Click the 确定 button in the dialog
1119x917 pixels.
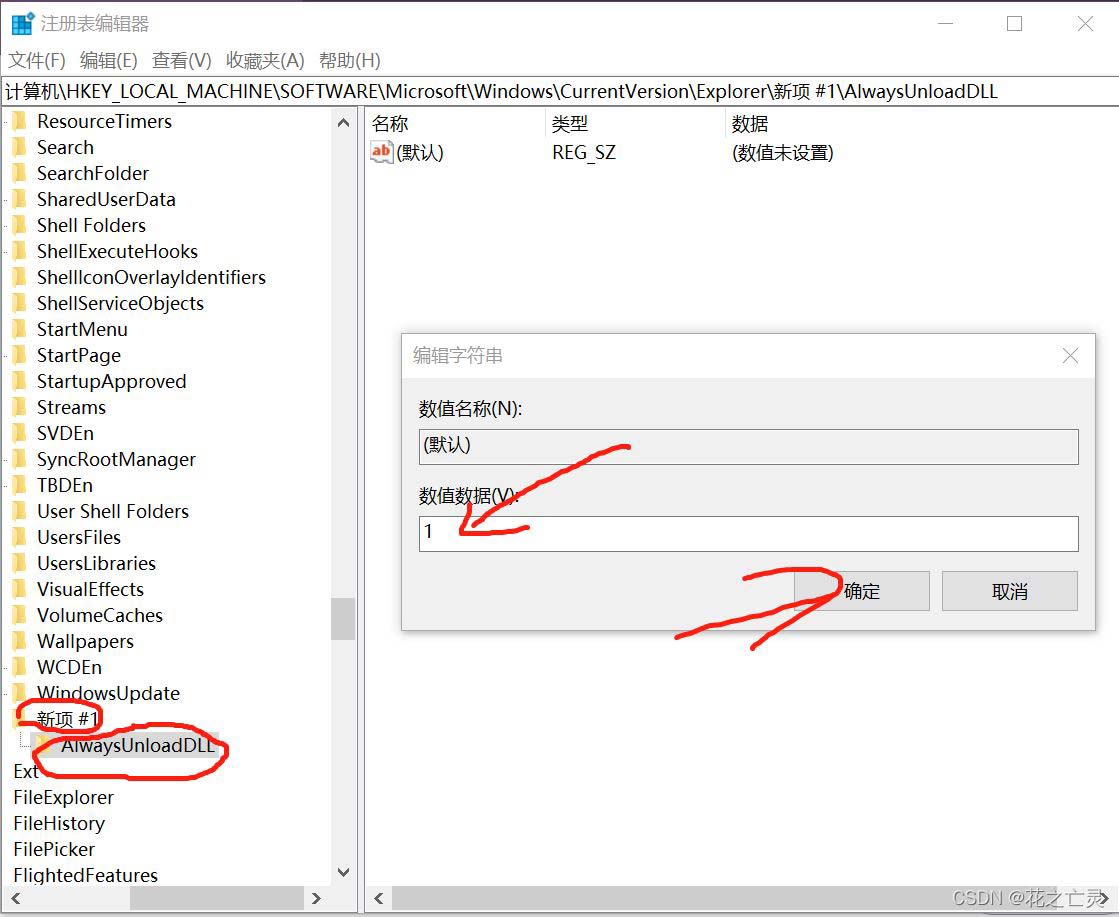pyautogui.click(x=862, y=591)
